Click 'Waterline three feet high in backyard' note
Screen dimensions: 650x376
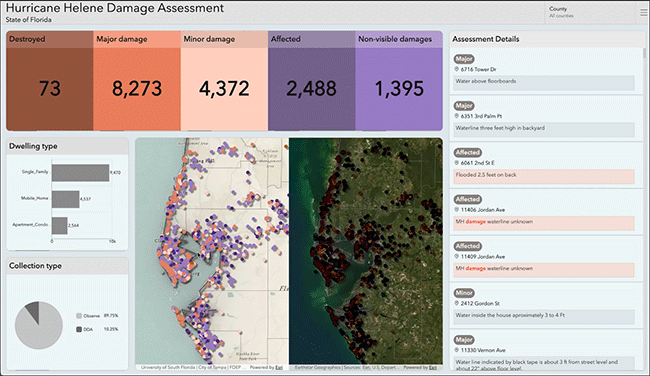click(x=544, y=129)
